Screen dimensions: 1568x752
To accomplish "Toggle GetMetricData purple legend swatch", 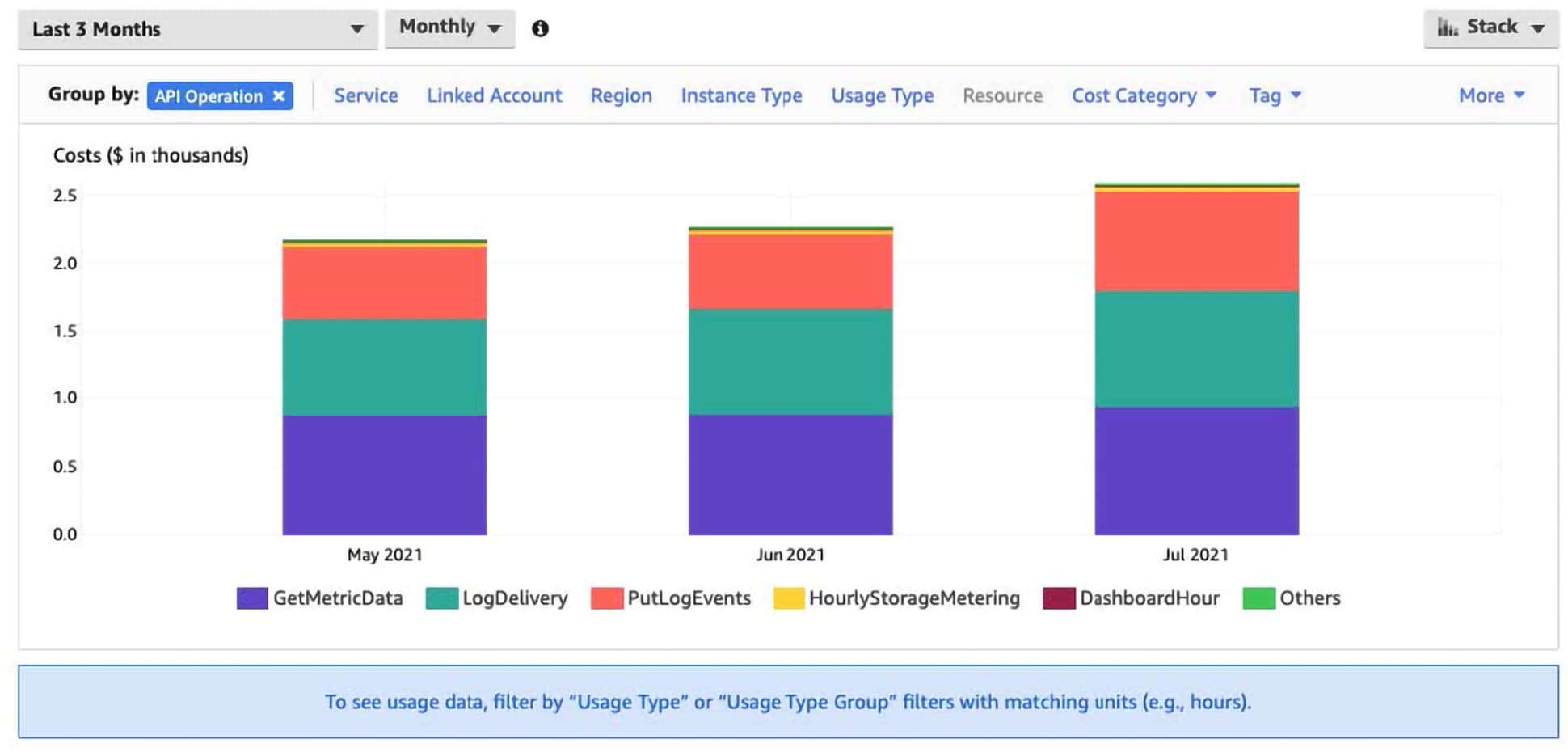I will (x=252, y=598).
